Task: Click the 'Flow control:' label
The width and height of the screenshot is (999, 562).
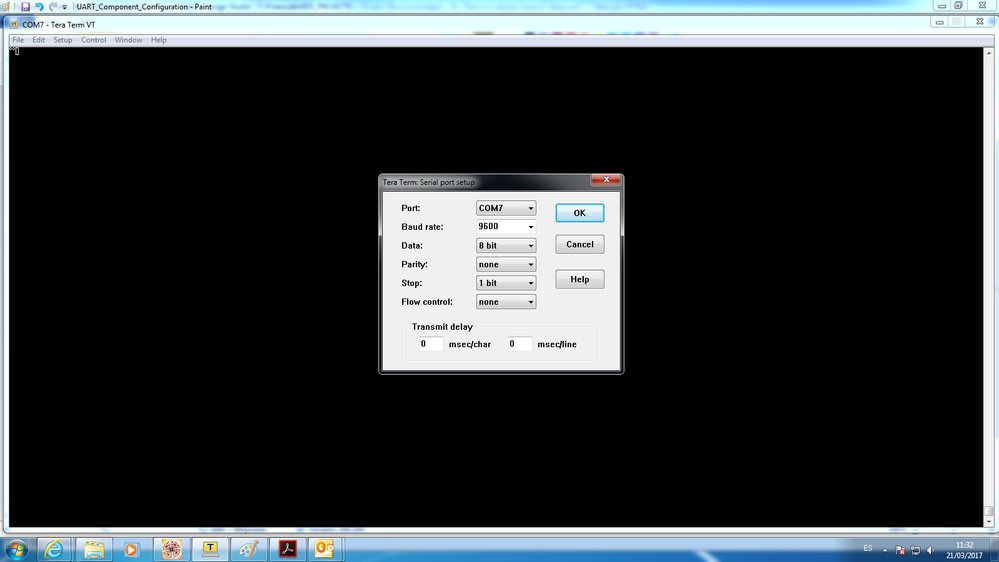Action: click(x=427, y=302)
